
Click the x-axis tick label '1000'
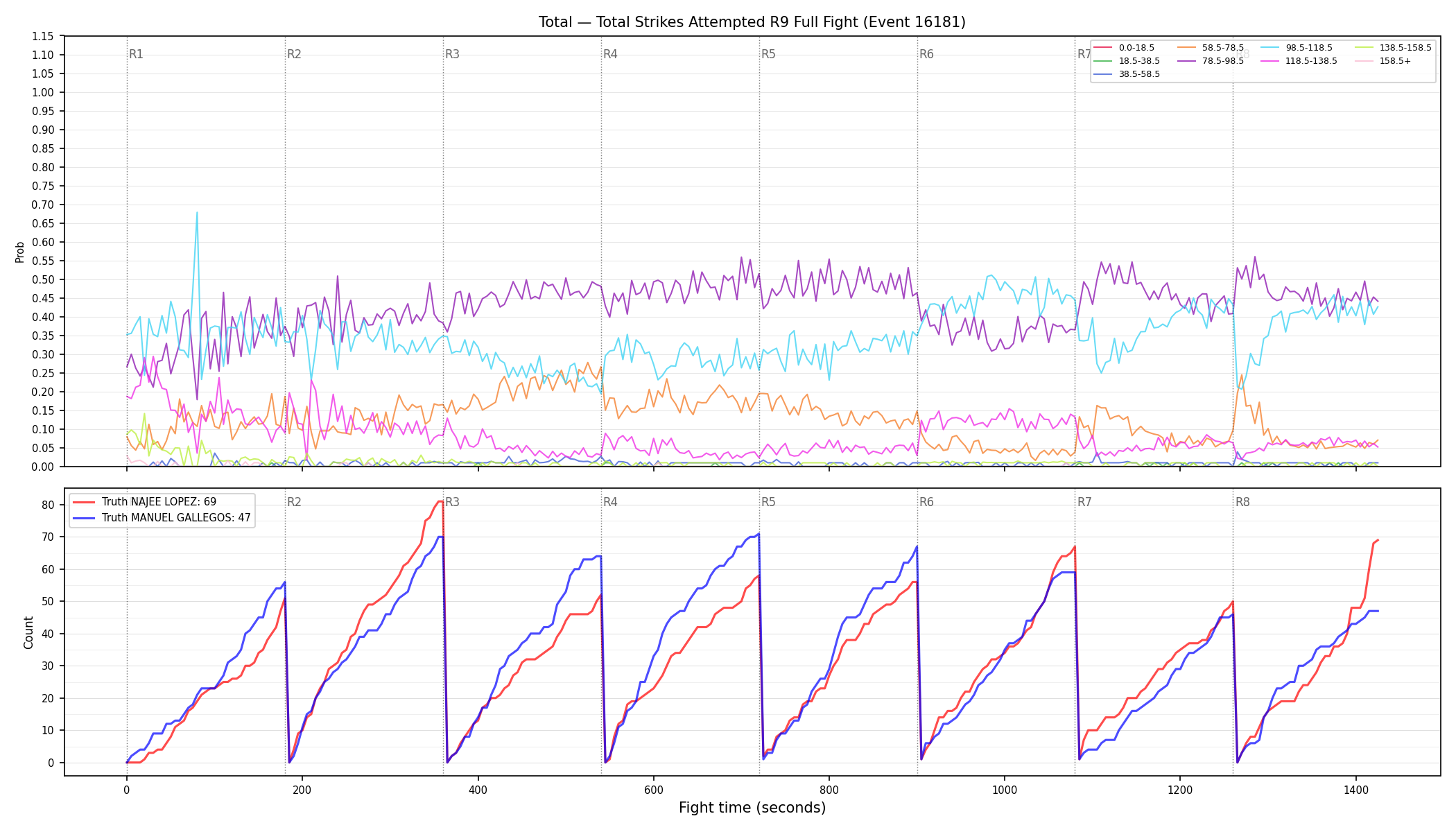(x=1005, y=790)
